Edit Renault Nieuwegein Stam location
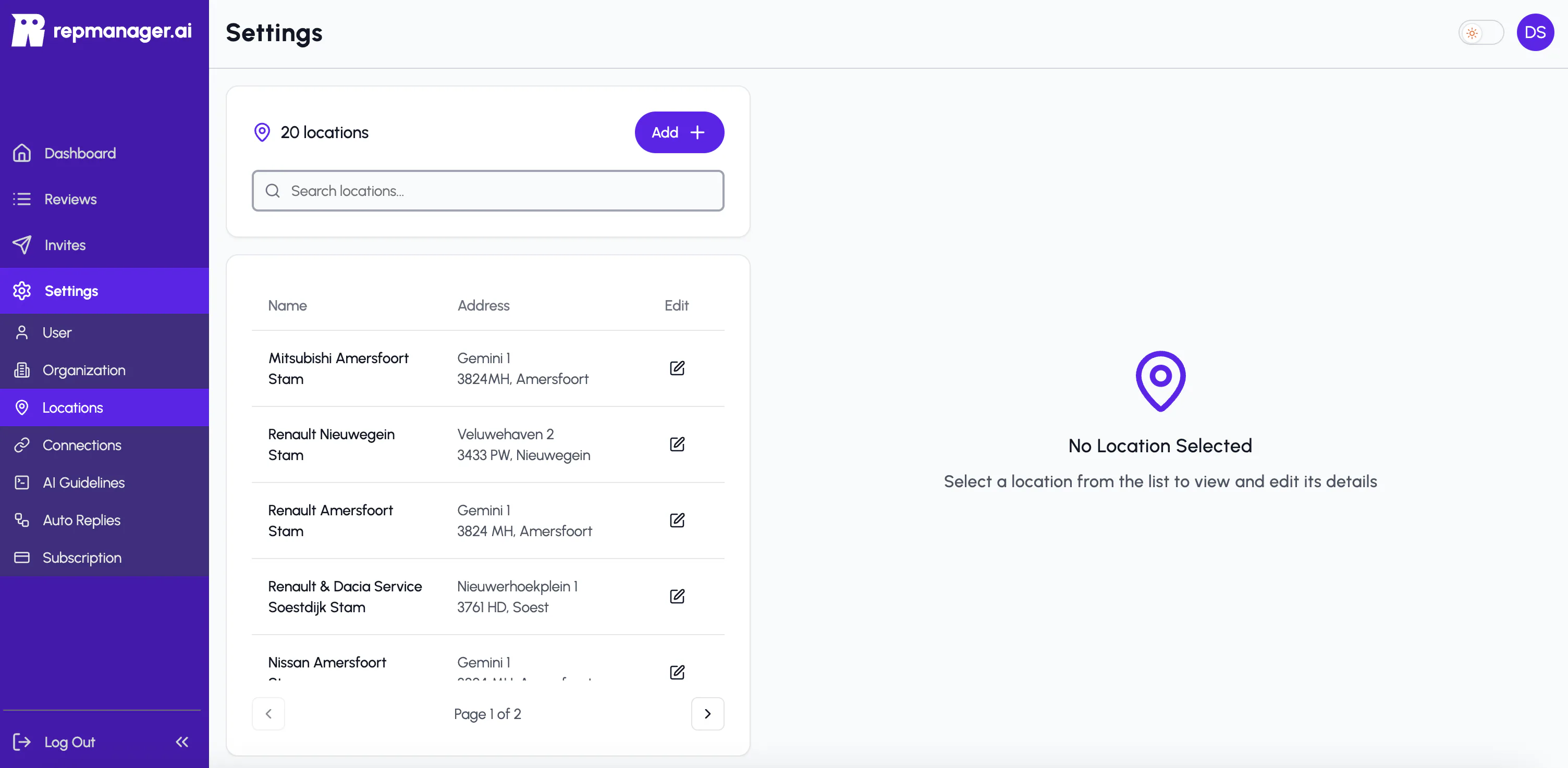1568x768 pixels. point(677,444)
